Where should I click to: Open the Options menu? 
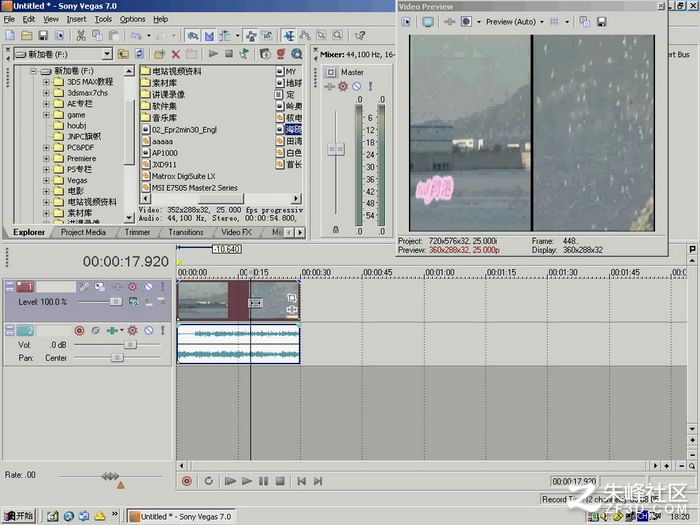tap(132, 19)
